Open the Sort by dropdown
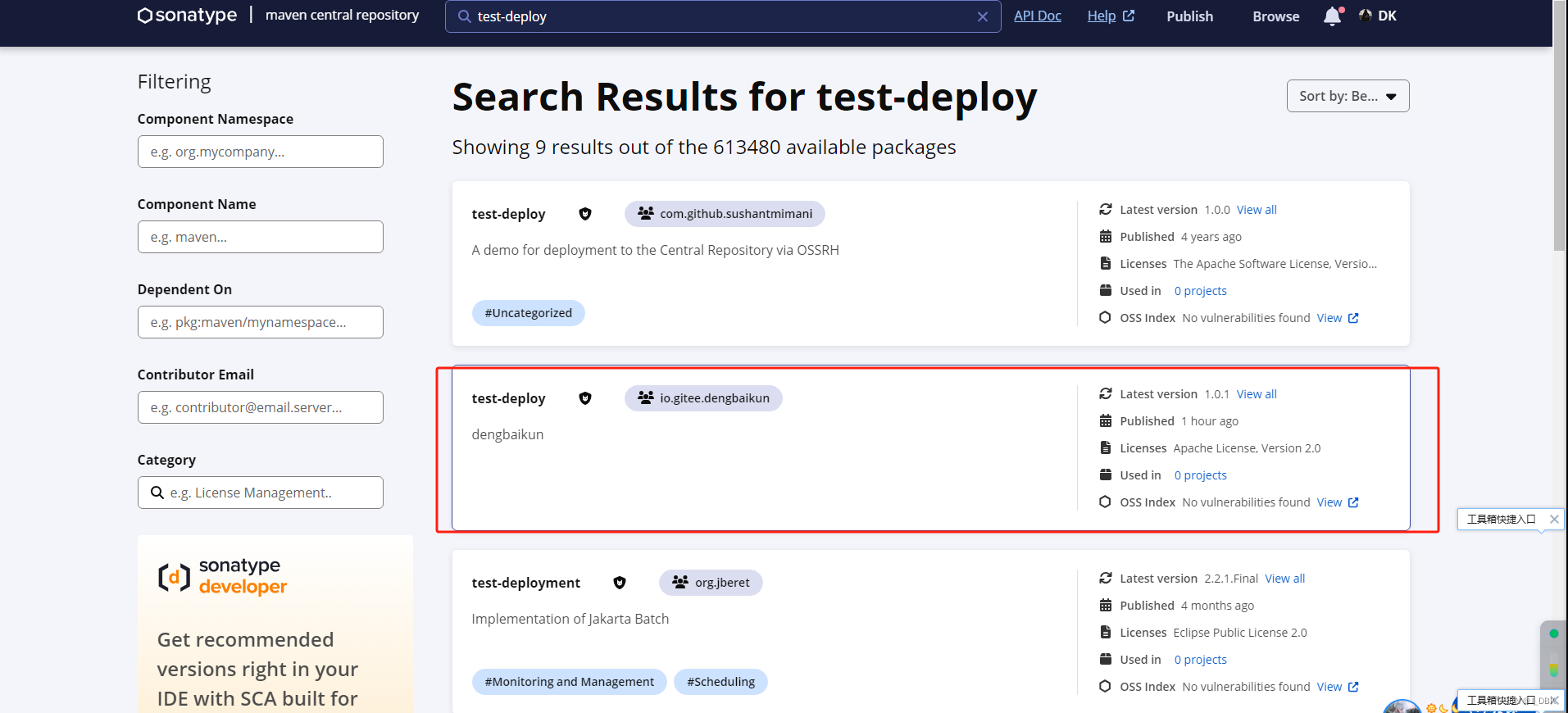Image resolution: width=1568 pixels, height=713 pixels. (x=1348, y=96)
